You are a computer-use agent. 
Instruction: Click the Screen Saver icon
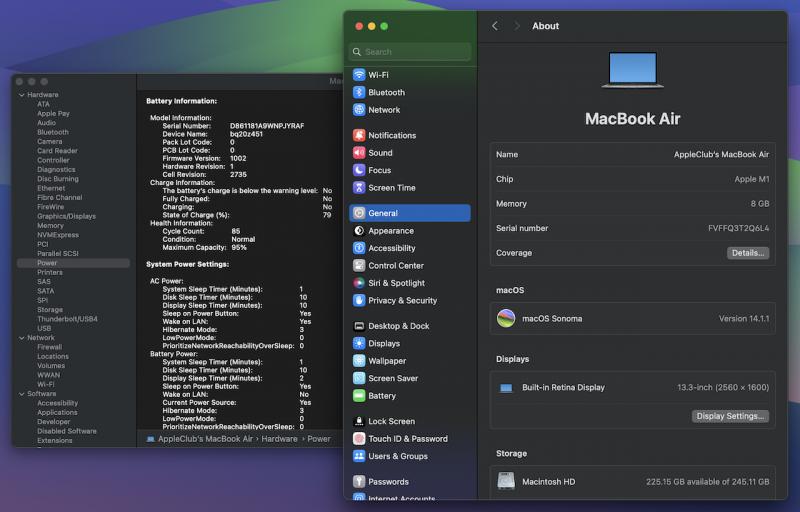(359, 378)
